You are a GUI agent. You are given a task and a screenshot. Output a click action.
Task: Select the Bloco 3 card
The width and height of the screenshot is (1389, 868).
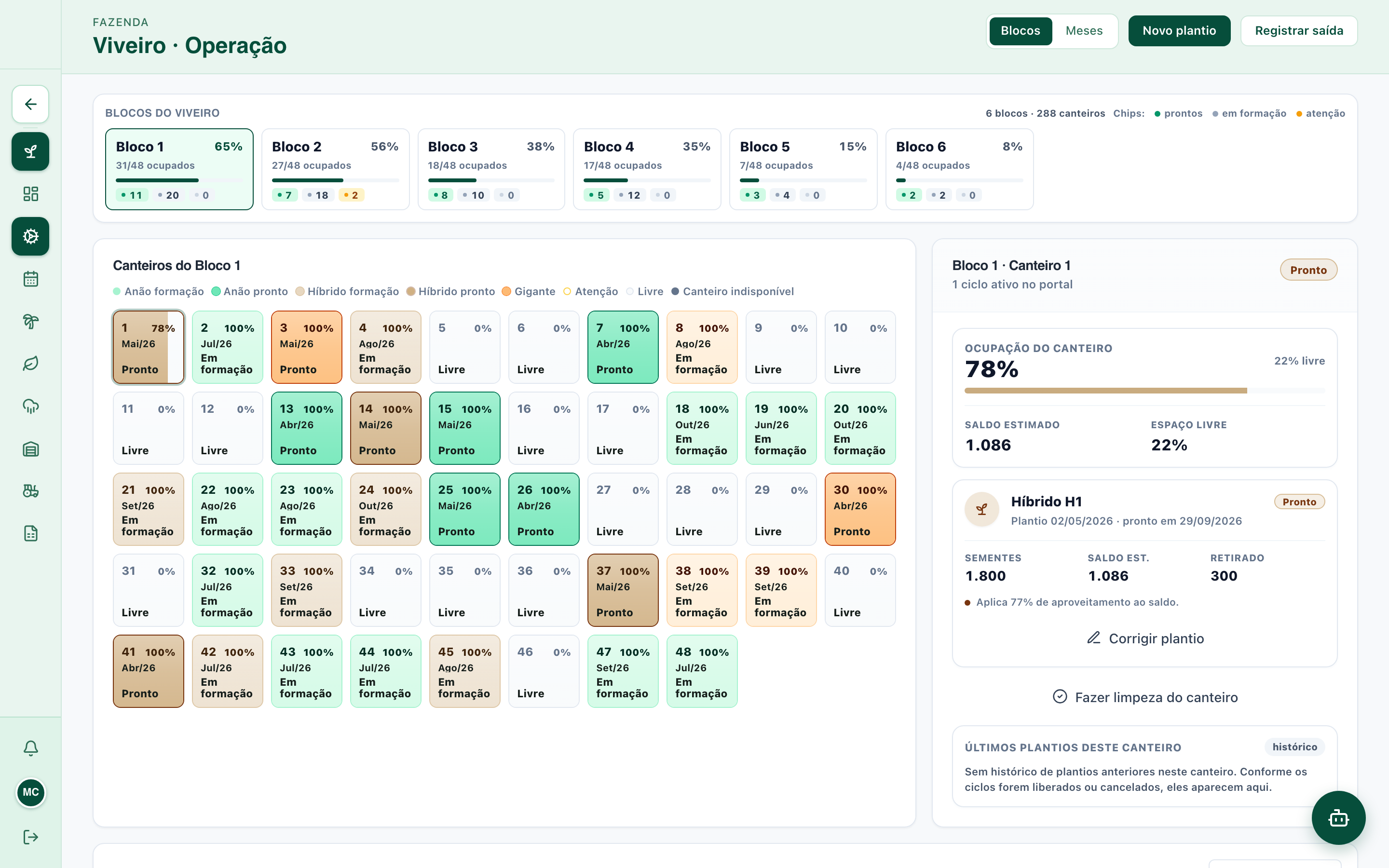point(491,169)
